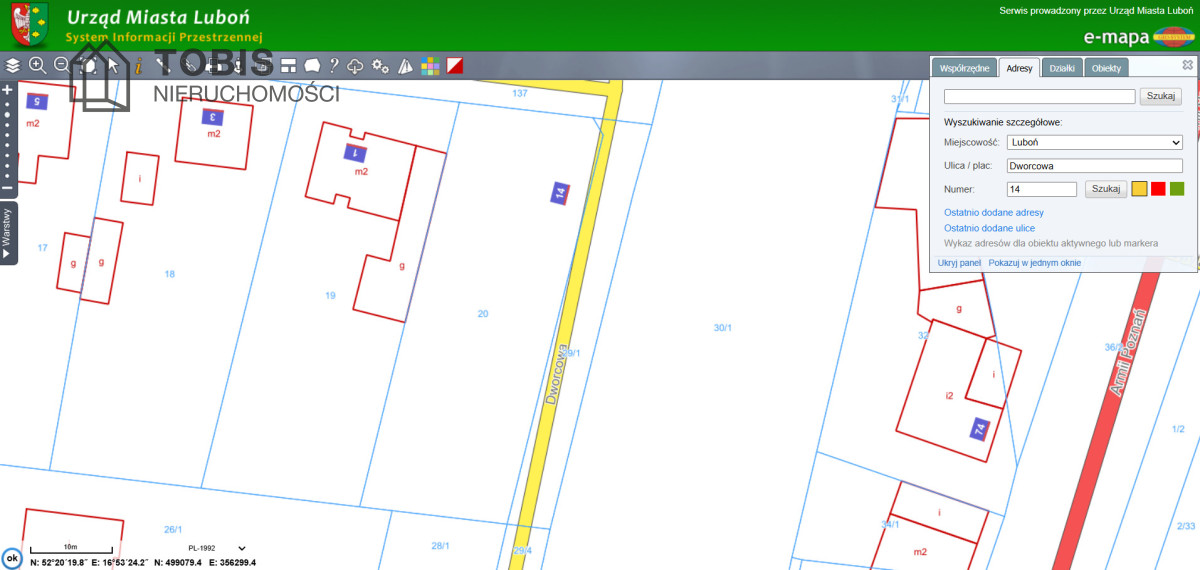Screen dimensions: 1200x570
Task: Click the Ukryj panel link
Action: pos(959,263)
